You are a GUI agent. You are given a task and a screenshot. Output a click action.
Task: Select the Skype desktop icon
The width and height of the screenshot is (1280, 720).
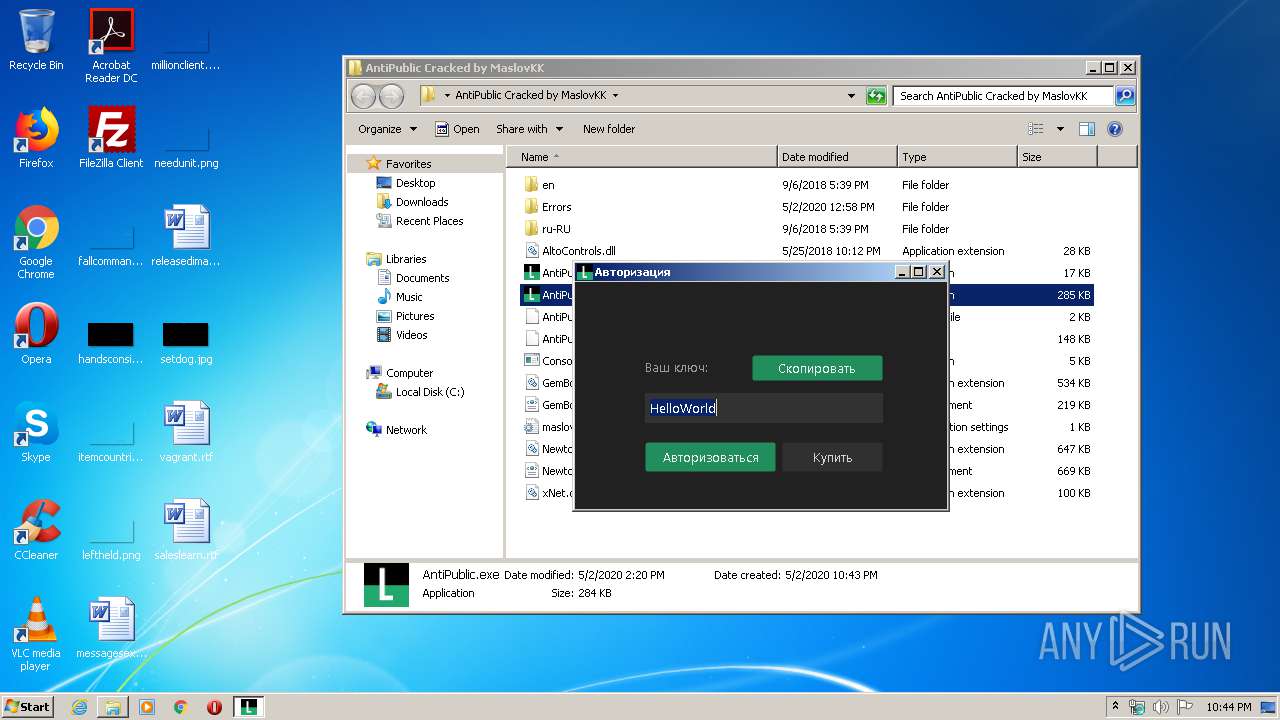(x=36, y=432)
